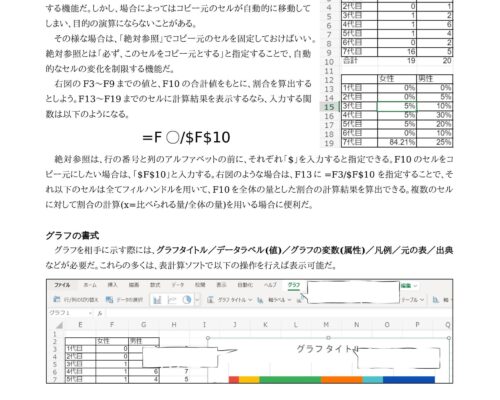Image resolution: width=500 pixels, height=400 pixels.
Task: Select the pie chart type icon
Action: pyautogui.click(x=187, y=300)
